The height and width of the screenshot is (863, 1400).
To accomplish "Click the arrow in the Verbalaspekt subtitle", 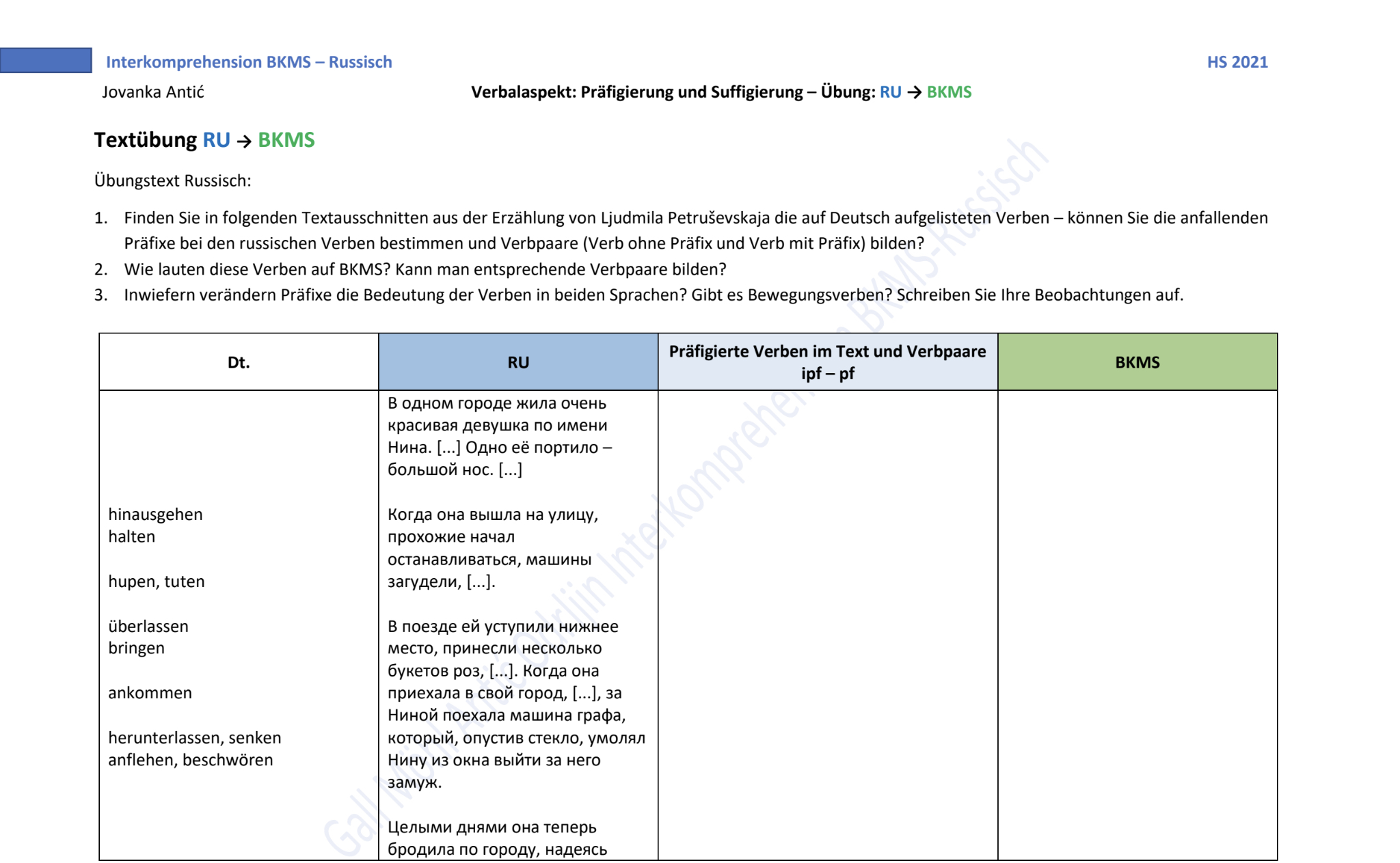I will click(914, 93).
